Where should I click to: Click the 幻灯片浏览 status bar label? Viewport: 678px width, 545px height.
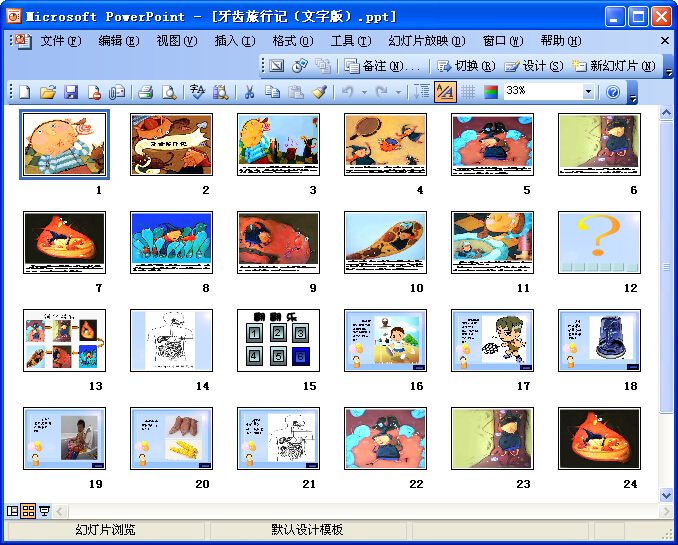pyautogui.click(x=105, y=529)
